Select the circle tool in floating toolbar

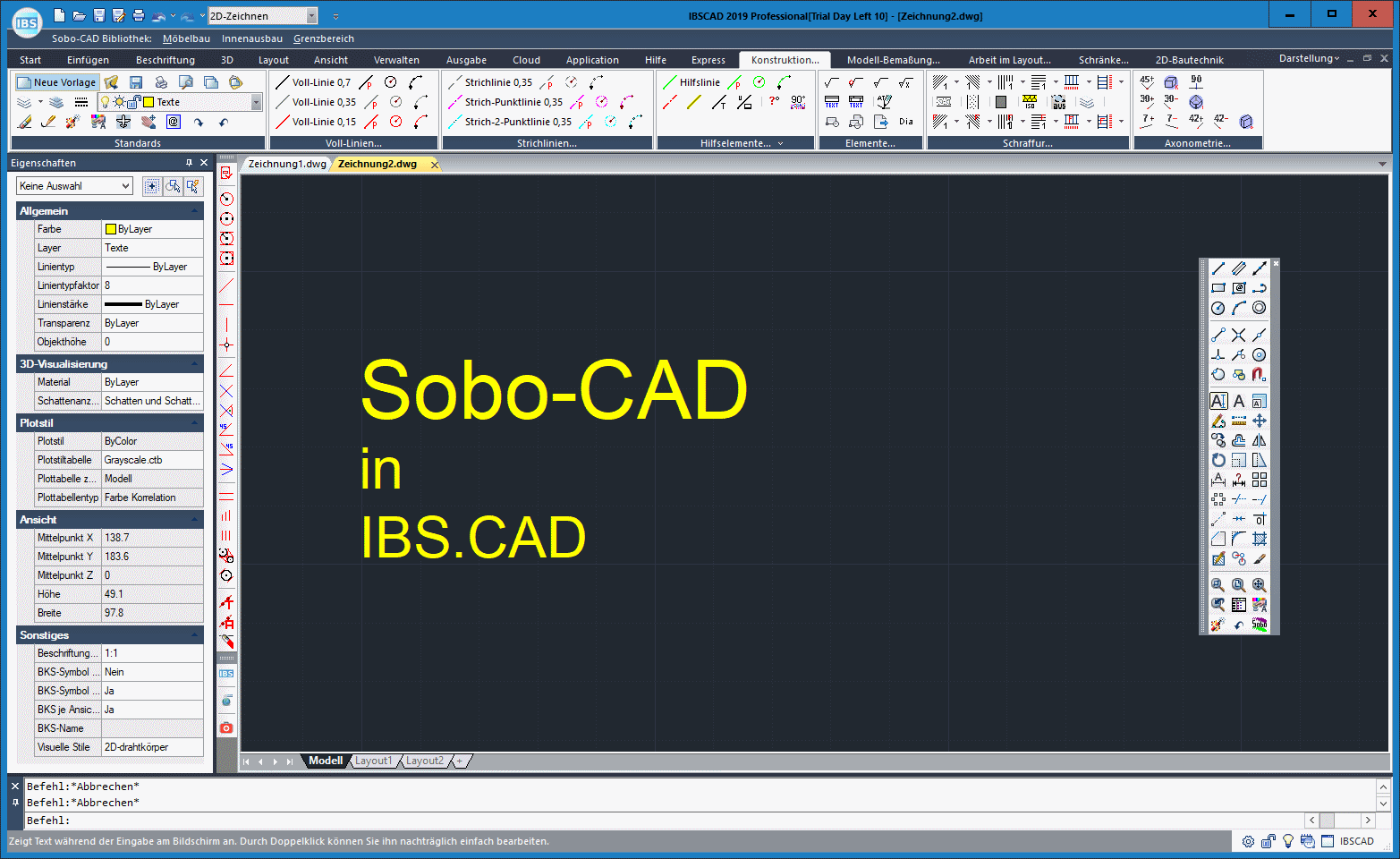(1218, 308)
